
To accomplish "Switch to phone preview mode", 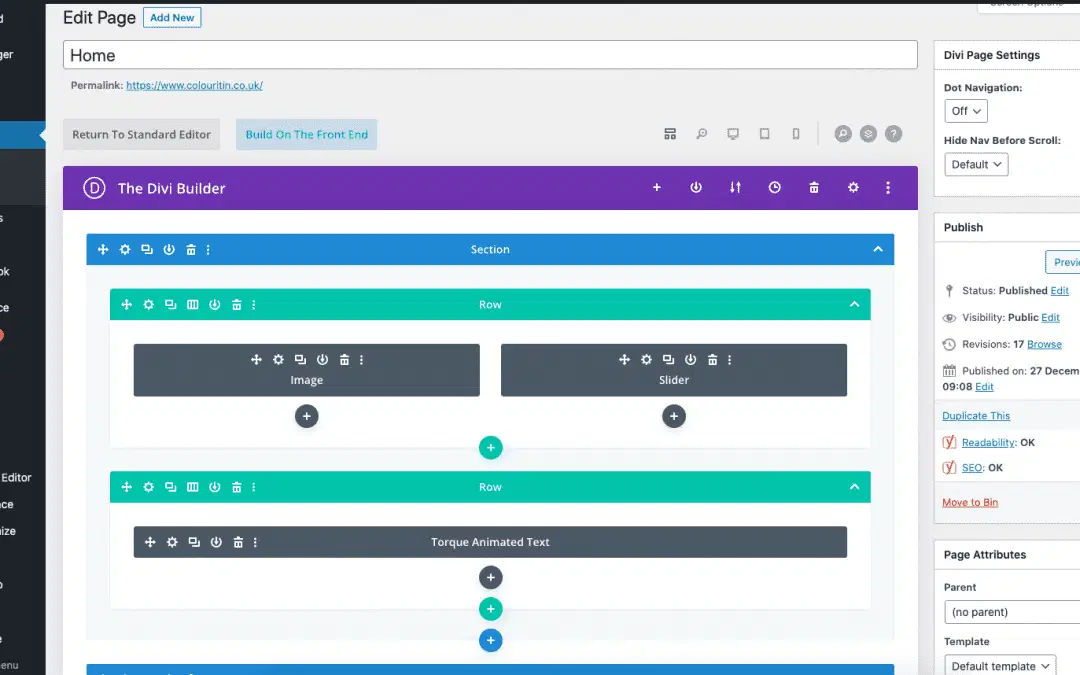I will pos(795,132).
